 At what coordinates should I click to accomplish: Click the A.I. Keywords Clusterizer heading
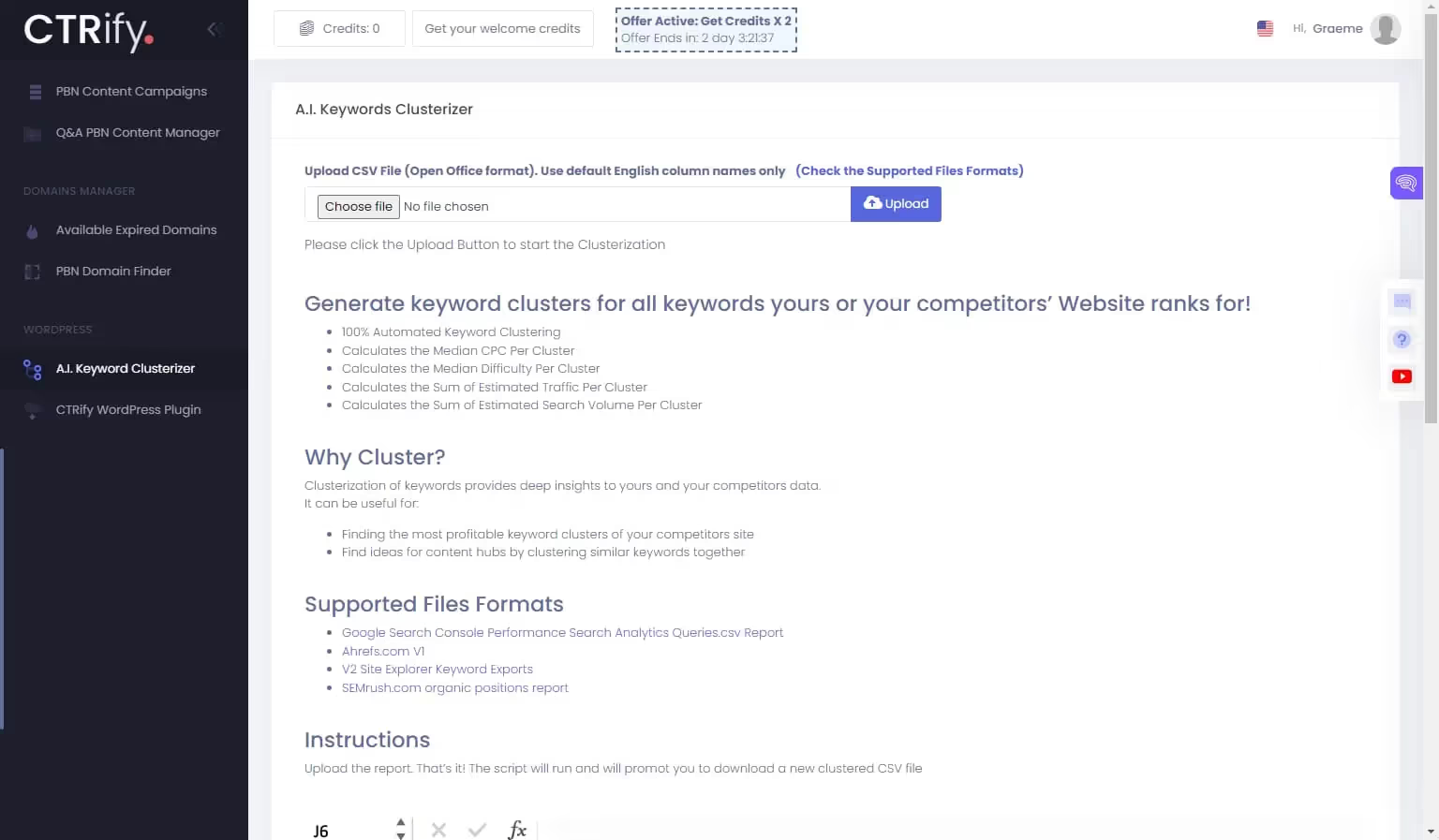click(x=384, y=109)
